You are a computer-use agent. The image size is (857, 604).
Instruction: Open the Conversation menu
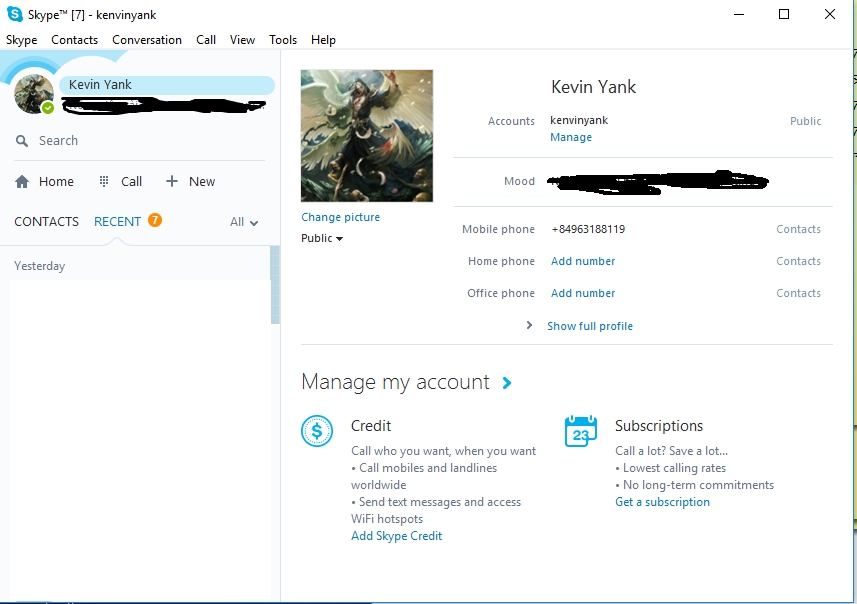tap(147, 40)
